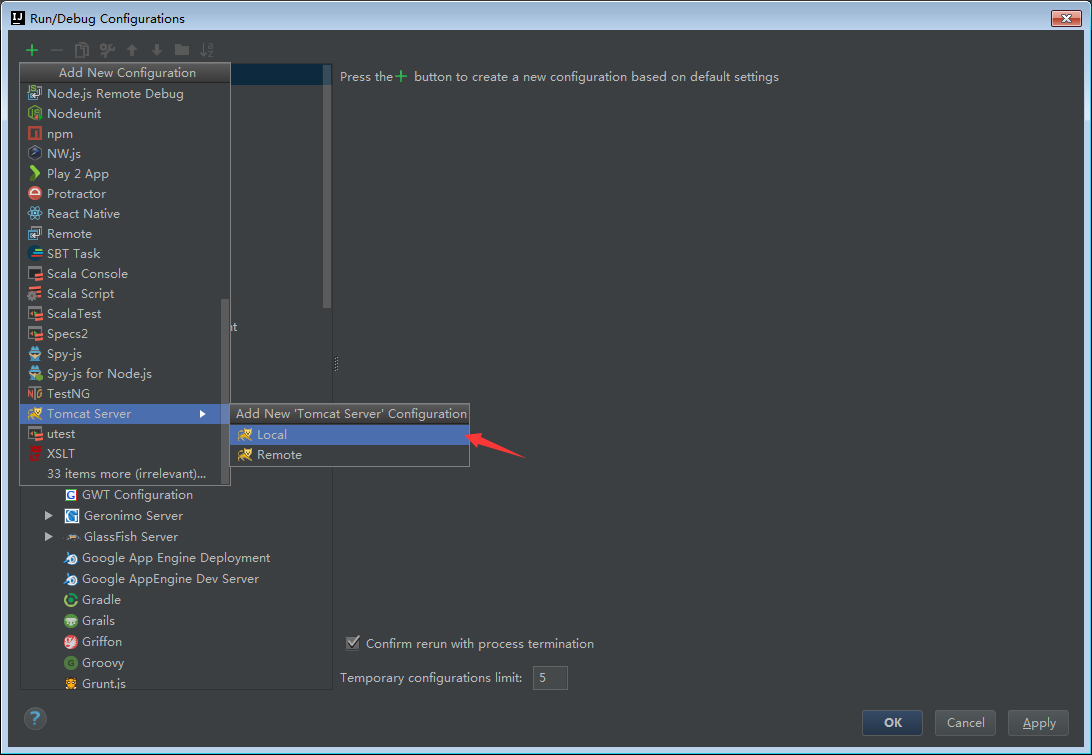This screenshot has width=1092, height=755.
Task: Click the Add New Configuration popup scrollbar
Action: 225,391
